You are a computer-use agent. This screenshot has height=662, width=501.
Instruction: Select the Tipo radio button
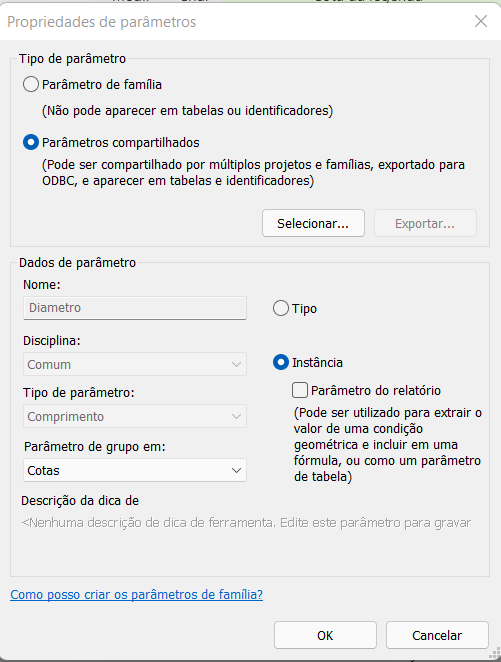point(281,308)
